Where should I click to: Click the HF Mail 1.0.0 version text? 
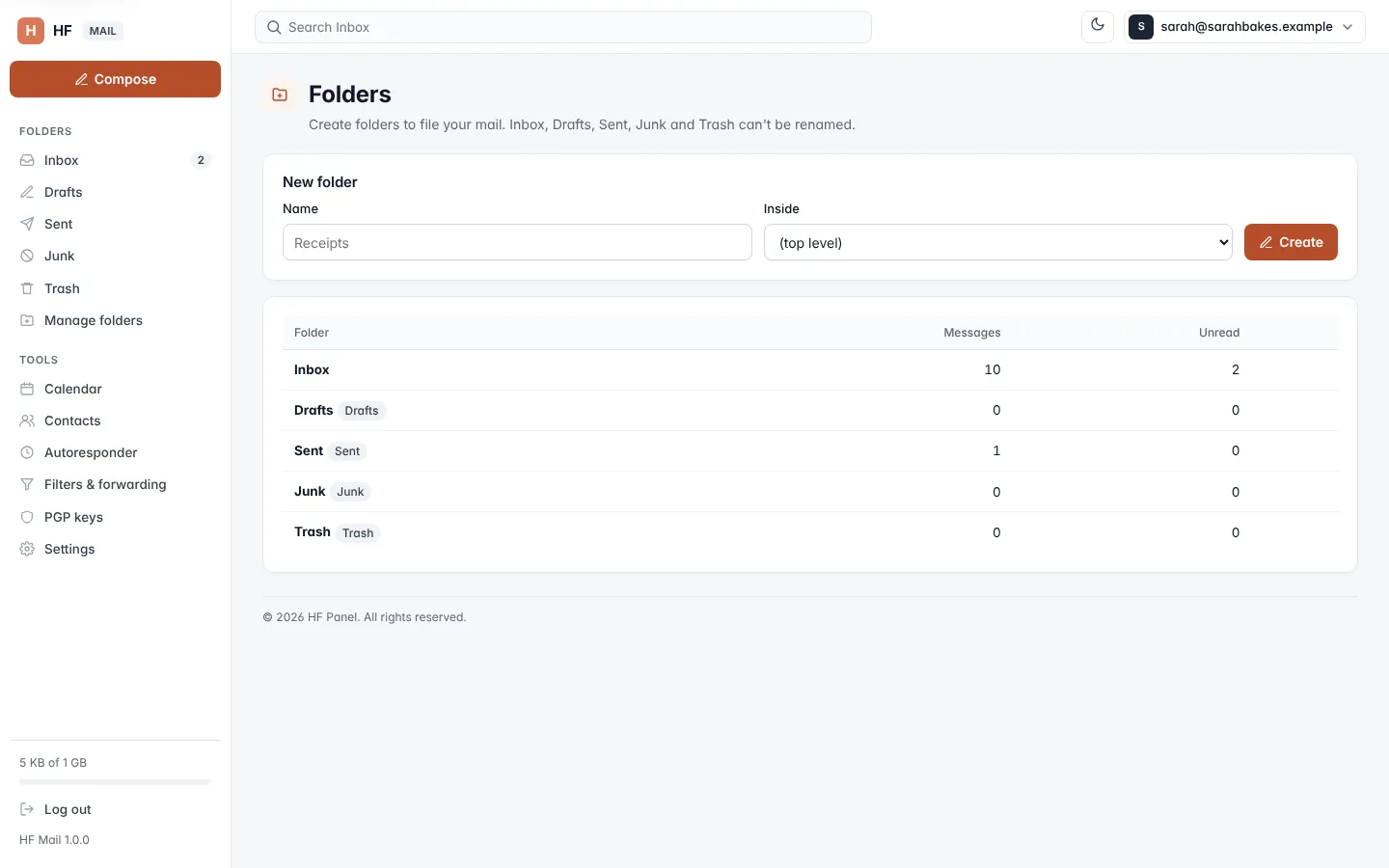coord(54,840)
